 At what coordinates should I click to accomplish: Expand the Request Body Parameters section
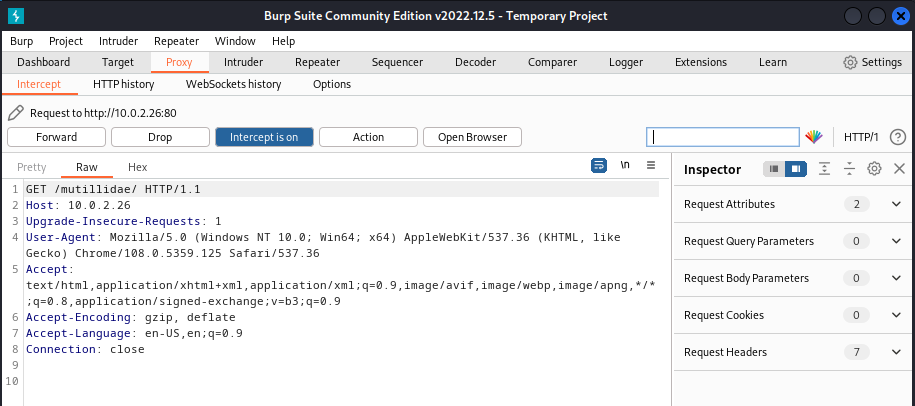point(896,278)
